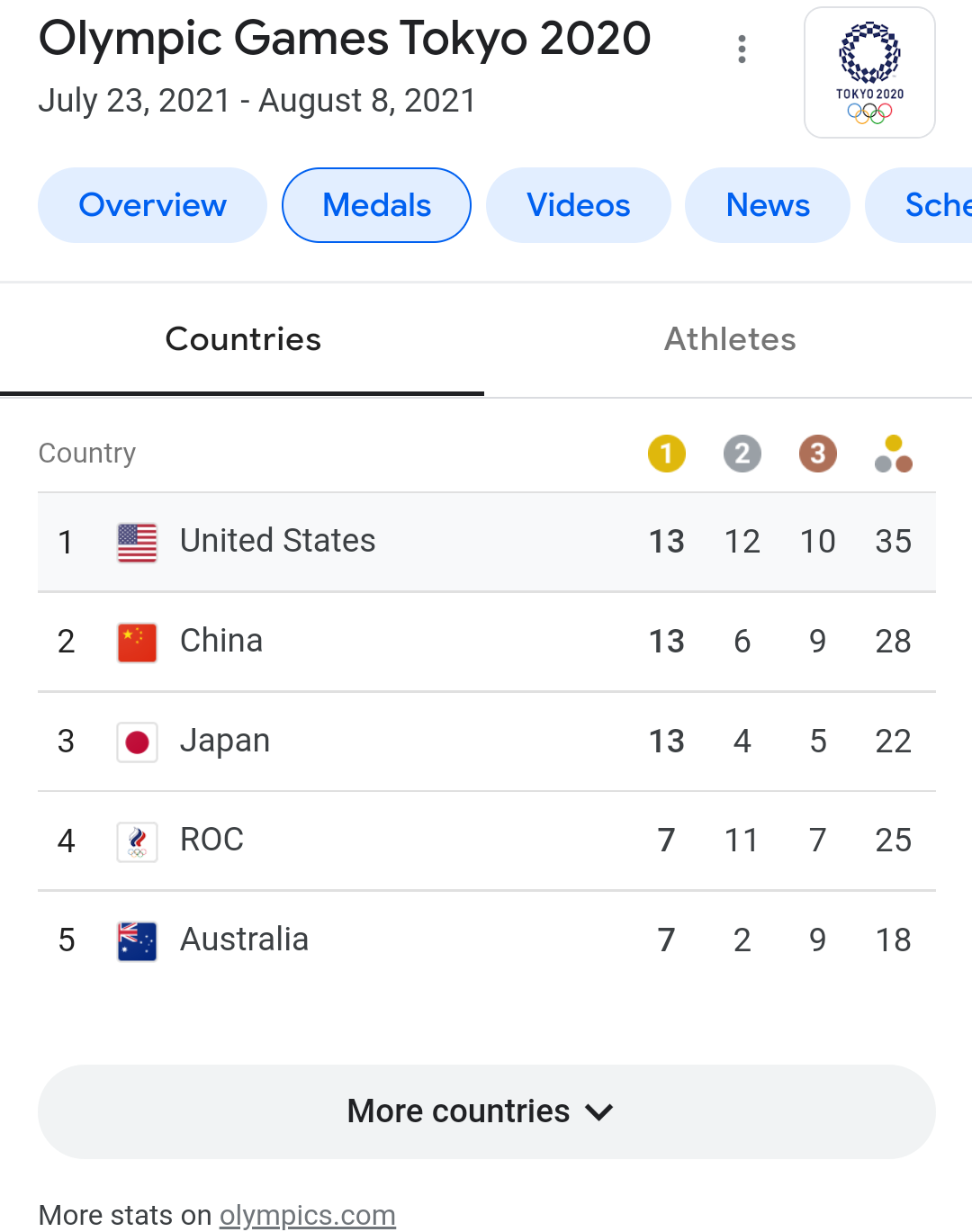Select the Countries tab
972x1232 pixels.
(x=243, y=340)
